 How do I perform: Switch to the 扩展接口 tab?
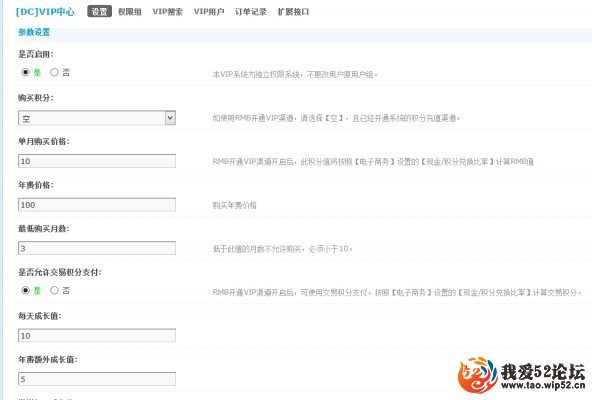(x=293, y=12)
